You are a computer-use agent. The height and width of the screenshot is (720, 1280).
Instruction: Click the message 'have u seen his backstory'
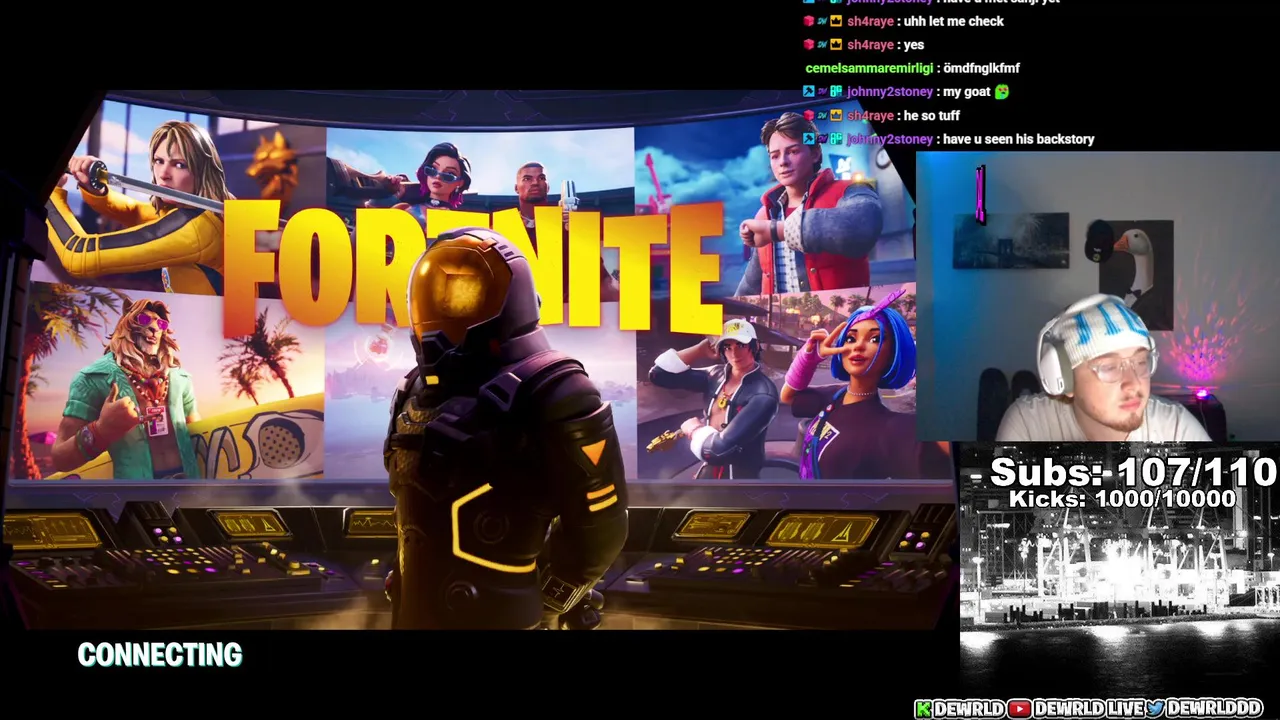[1019, 139]
